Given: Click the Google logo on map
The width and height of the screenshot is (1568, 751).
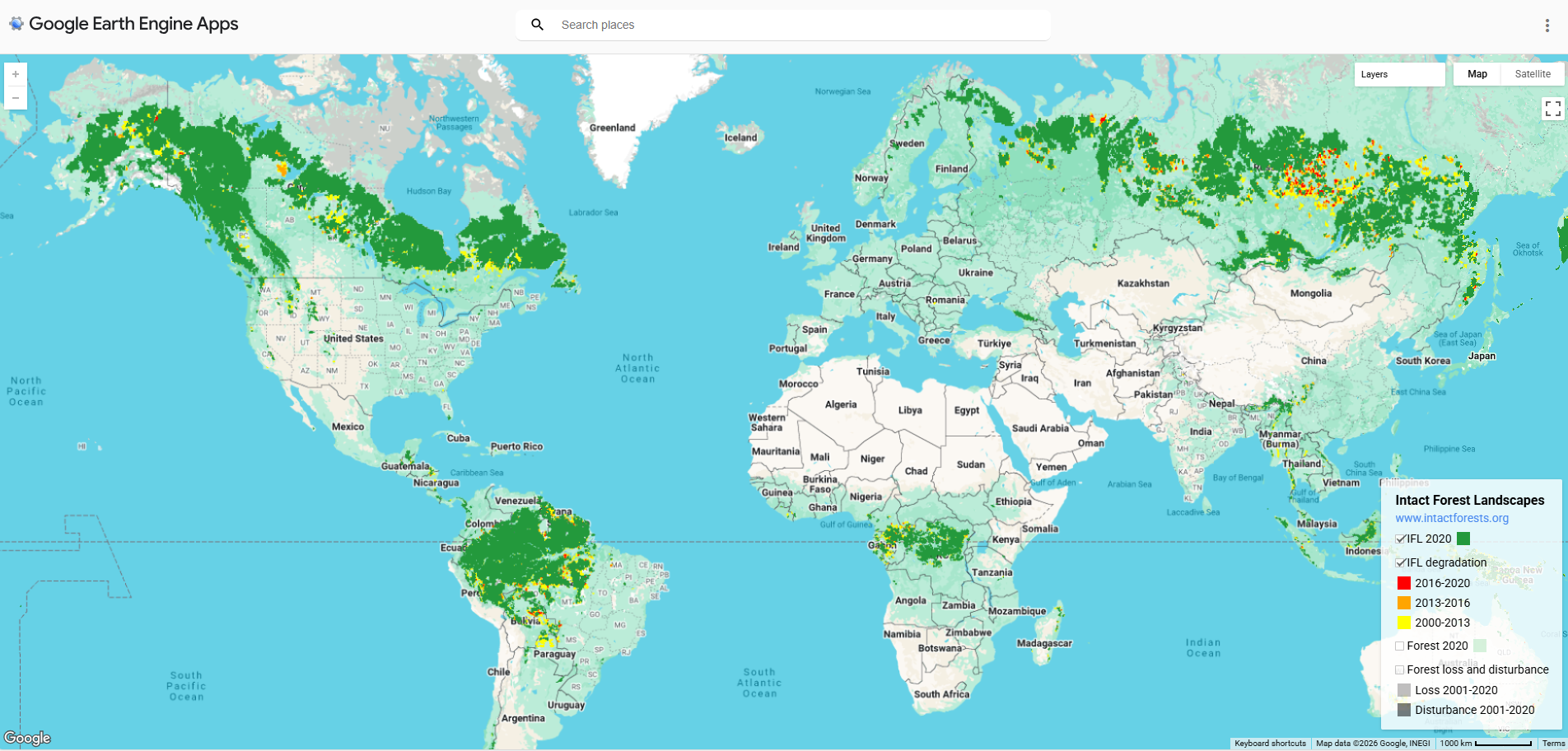Looking at the screenshot, I should [27, 738].
